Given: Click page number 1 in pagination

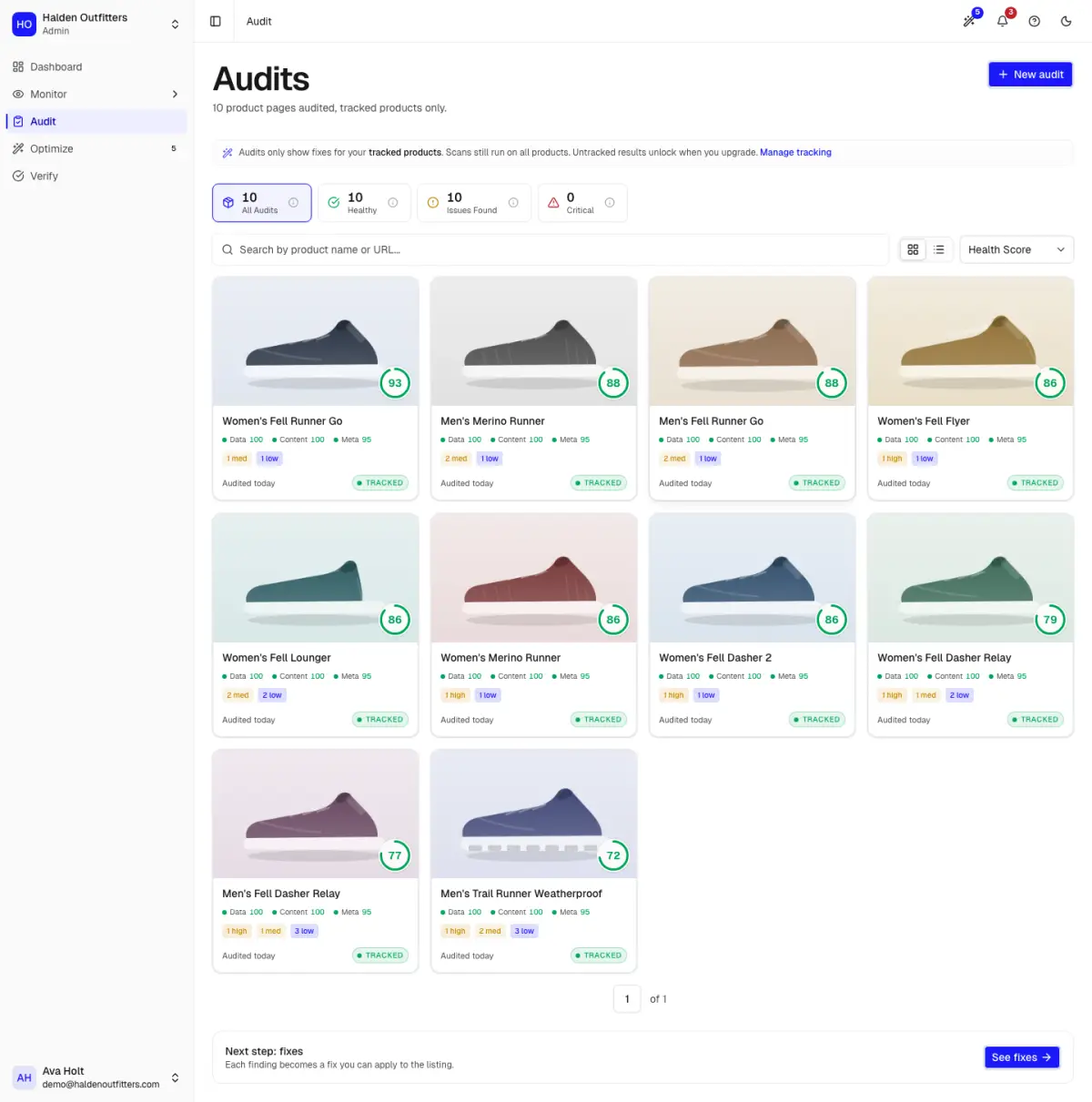Looking at the screenshot, I should pyautogui.click(x=627, y=999).
